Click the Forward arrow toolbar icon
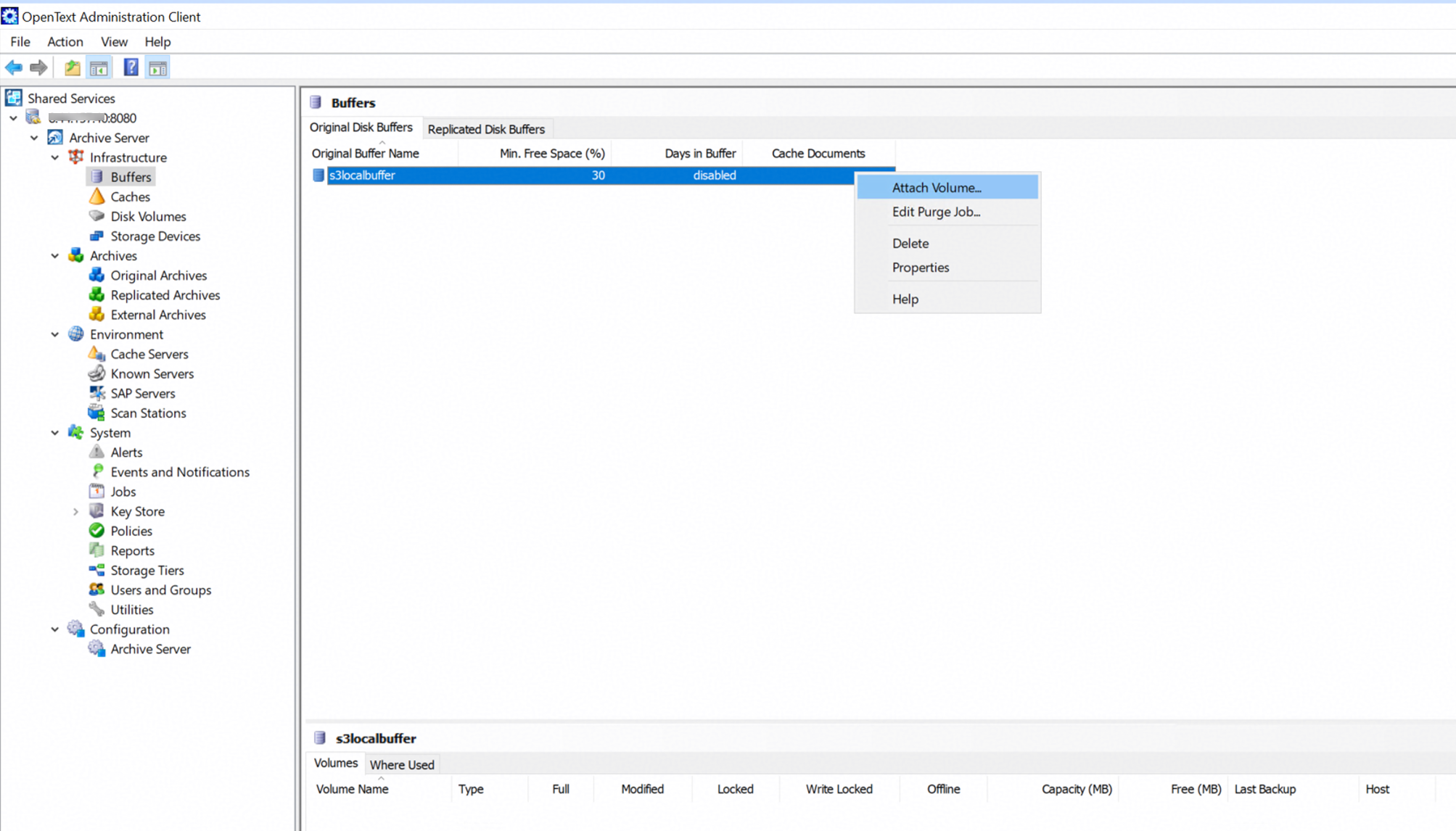Screen dimensions: 1456x831 point(38,68)
